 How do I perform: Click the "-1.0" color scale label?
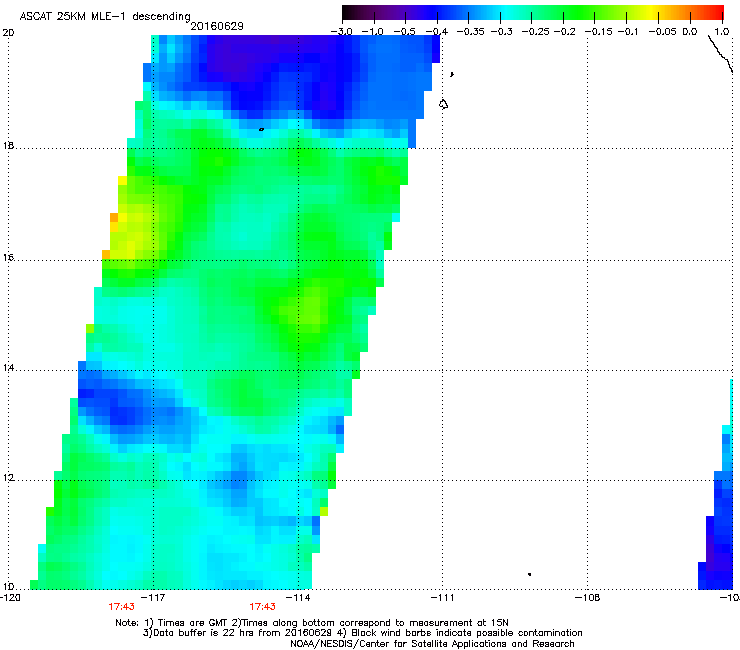click(x=372, y=32)
